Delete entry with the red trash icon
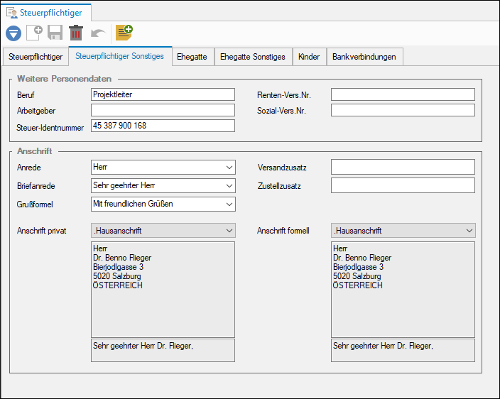The height and width of the screenshot is (399, 500). point(76,33)
